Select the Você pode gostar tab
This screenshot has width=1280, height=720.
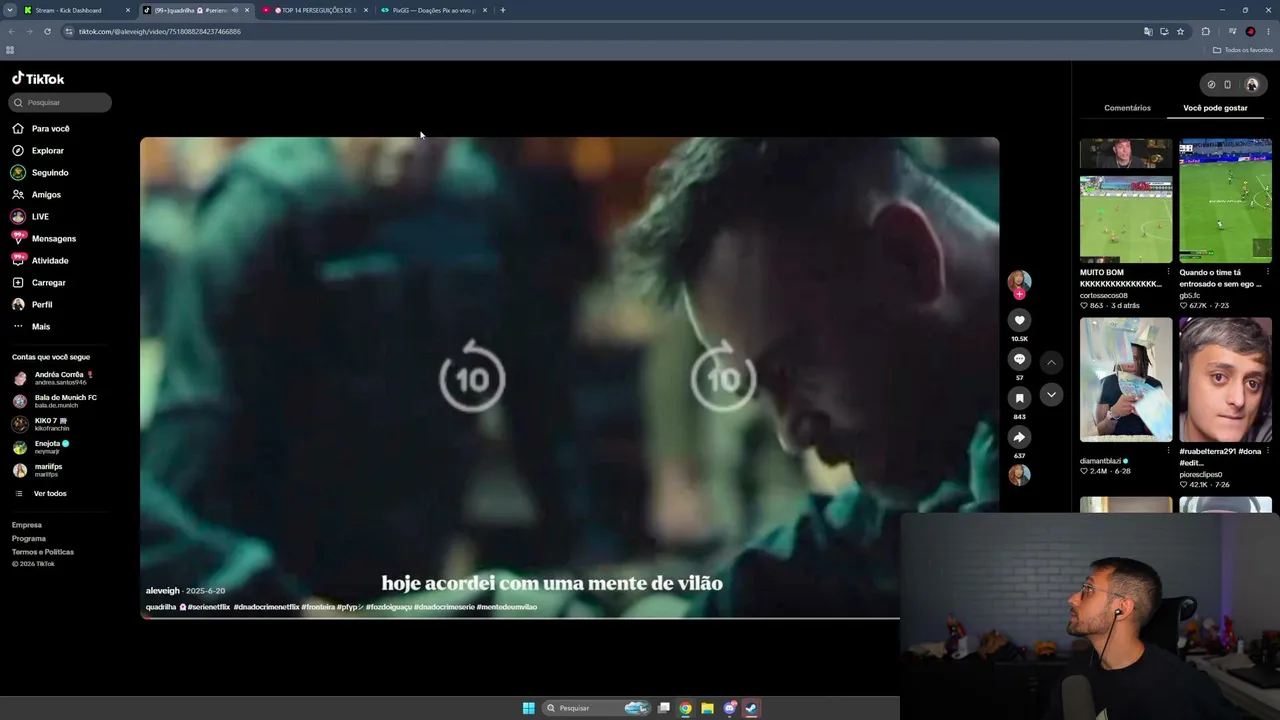1215,108
